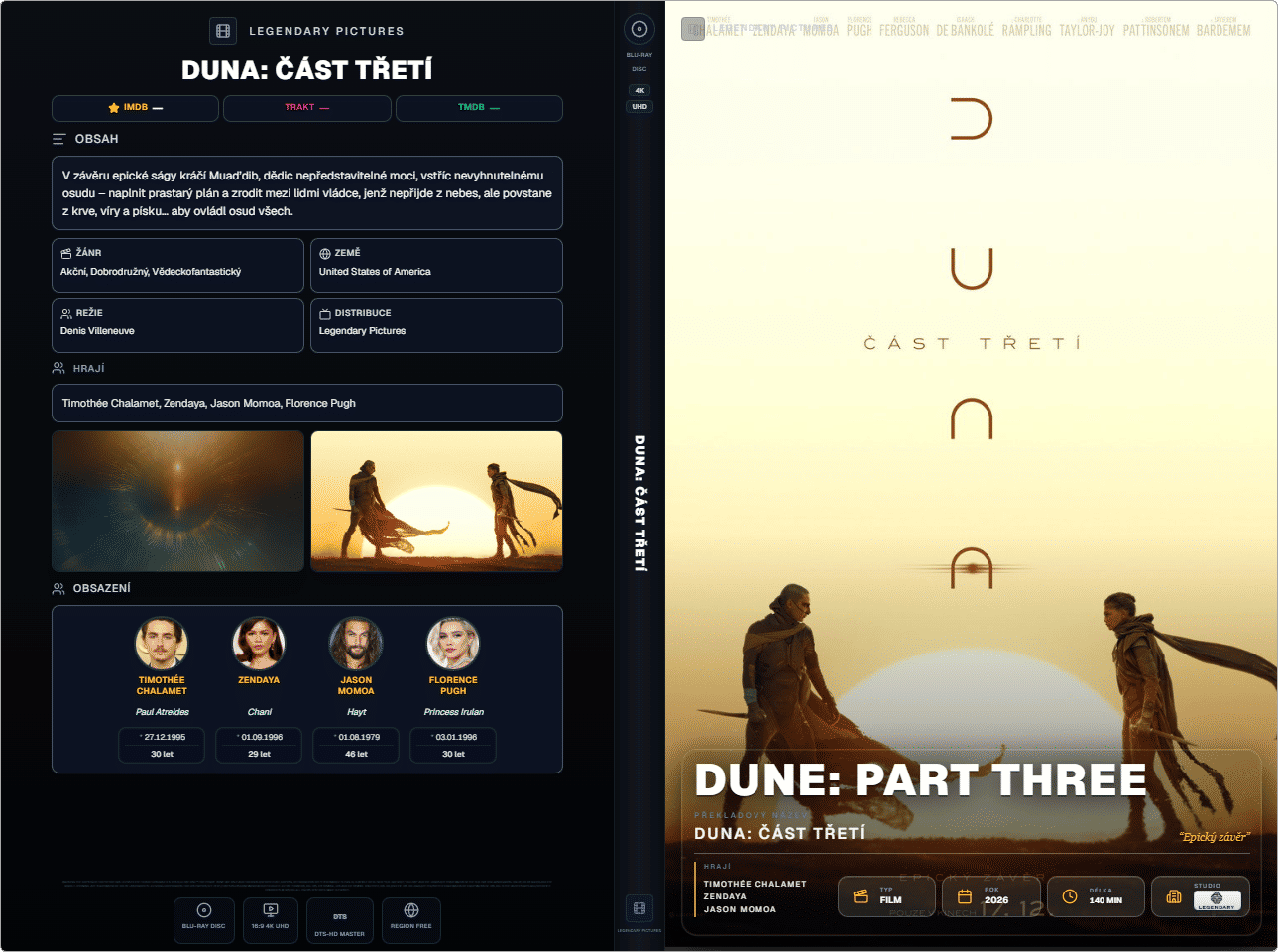Viewport: 1278px width, 952px height.
Task: Click Zendaya's portrait
Action: tap(259, 644)
